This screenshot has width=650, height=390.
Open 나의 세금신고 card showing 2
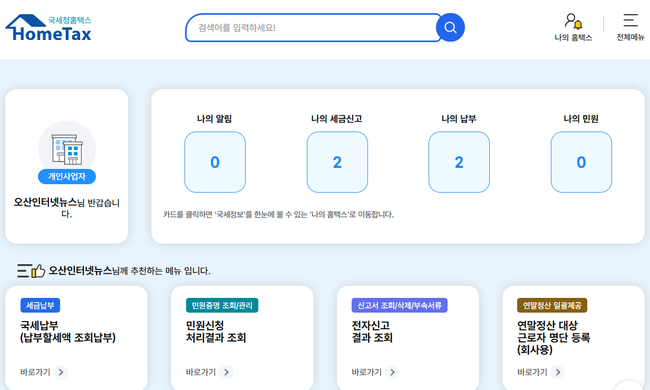(x=337, y=162)
